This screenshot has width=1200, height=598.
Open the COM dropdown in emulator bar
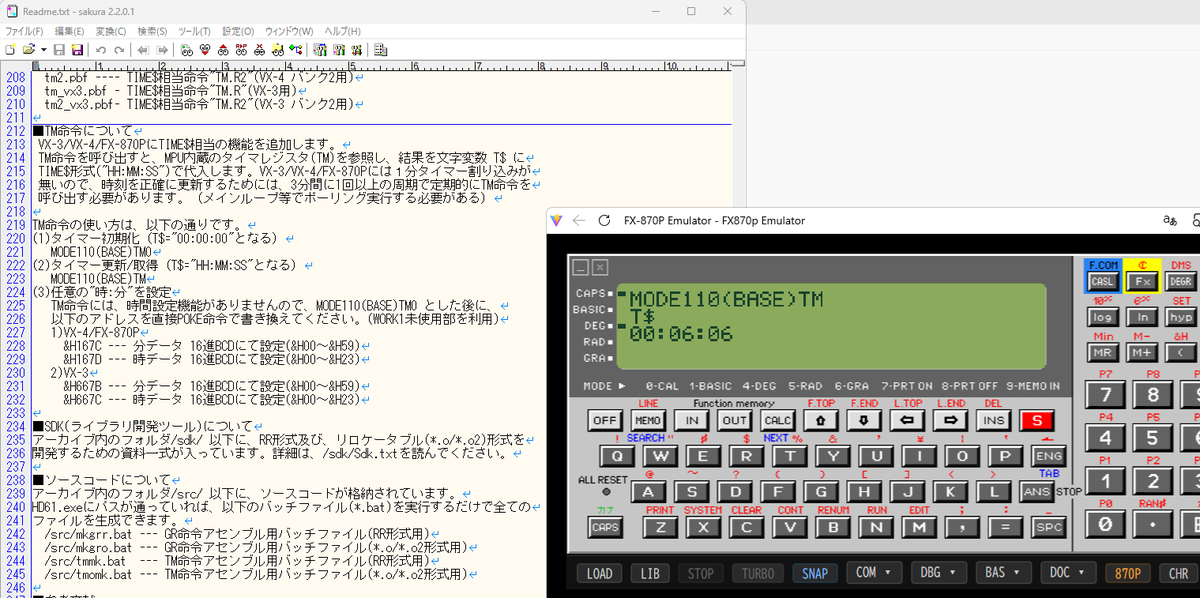873,573
